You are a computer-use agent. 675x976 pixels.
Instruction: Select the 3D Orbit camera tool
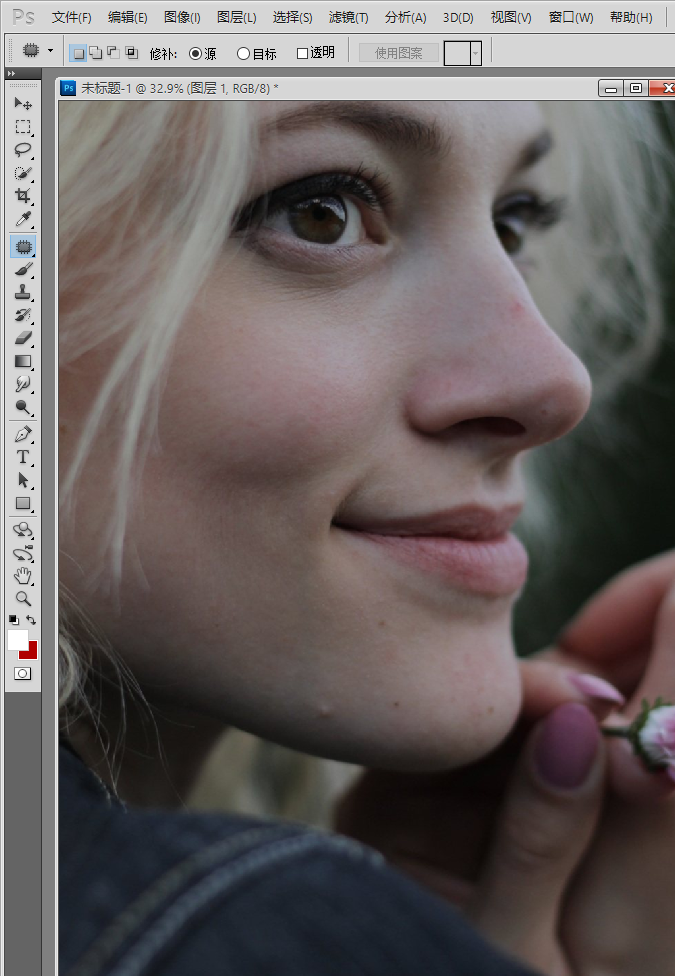(23, 553)
